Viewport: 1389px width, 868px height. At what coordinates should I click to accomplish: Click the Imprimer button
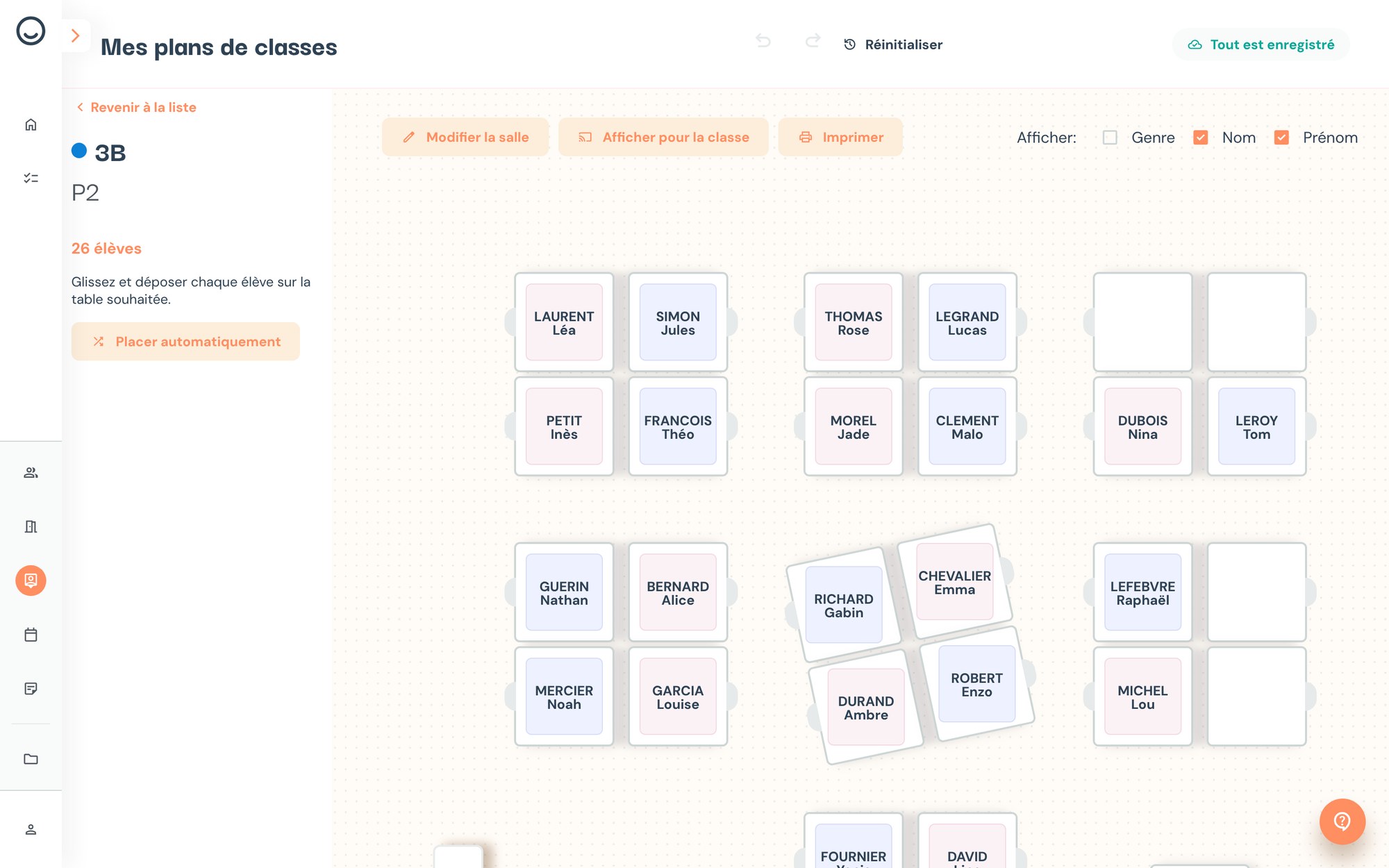[840, 137]
